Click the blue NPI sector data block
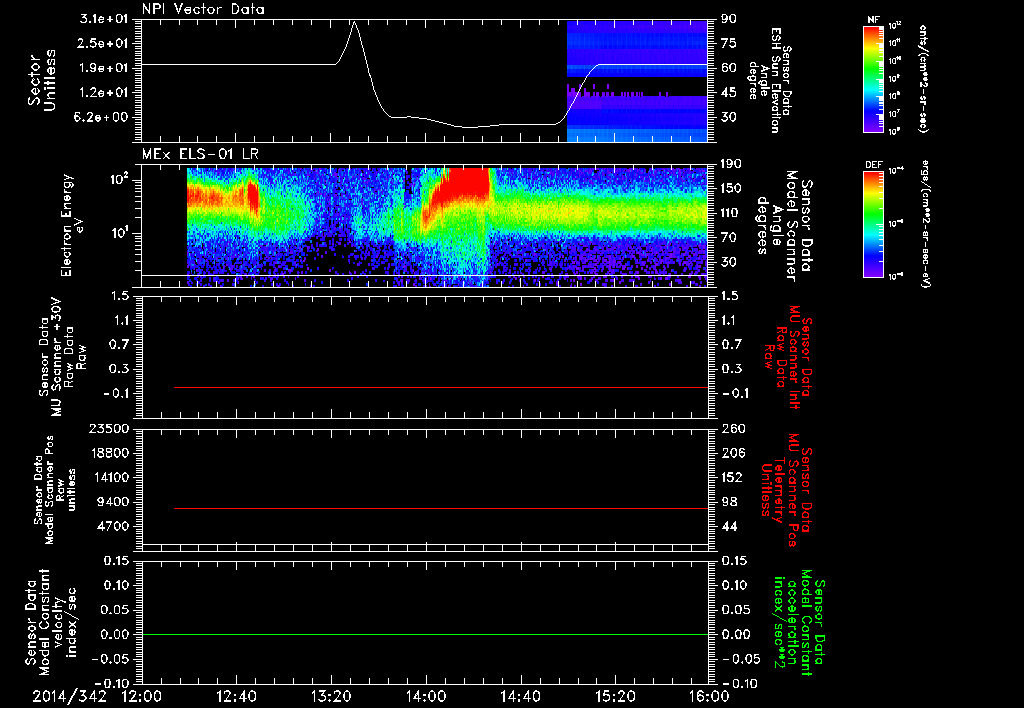The image size is (1024, 708). pyautogui.click(x=637, y=80)
